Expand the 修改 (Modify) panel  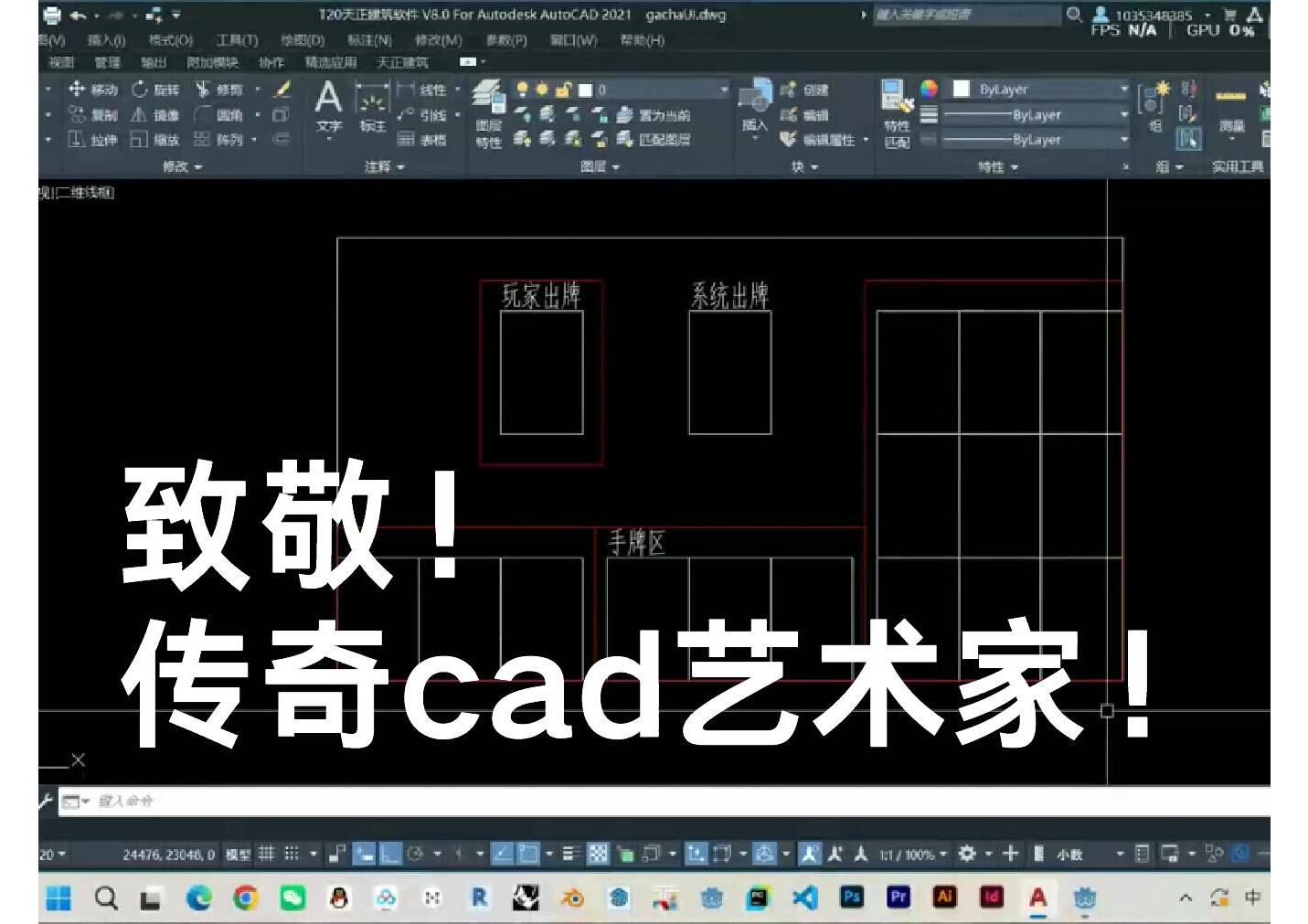(182, 167)
